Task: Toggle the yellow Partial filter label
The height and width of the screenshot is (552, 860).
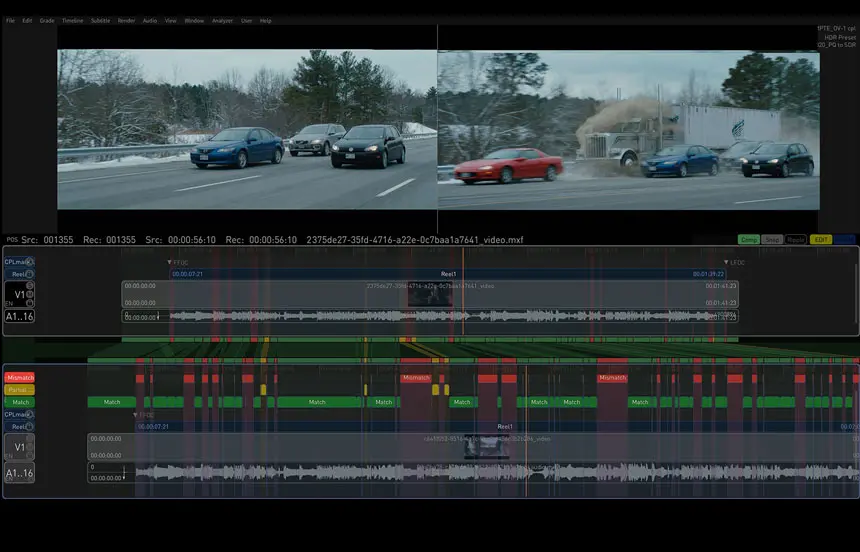Action: pyautogui.click(x=20, y=390)
